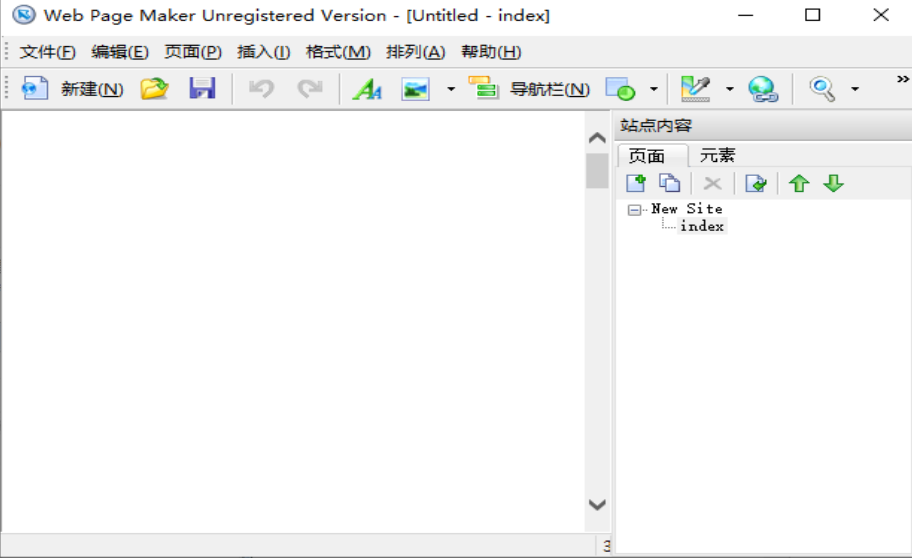Click the 导航栏 navigation bar button
Image resolution: width=912 pixels, height=559 pixels.
pos(529,89)
